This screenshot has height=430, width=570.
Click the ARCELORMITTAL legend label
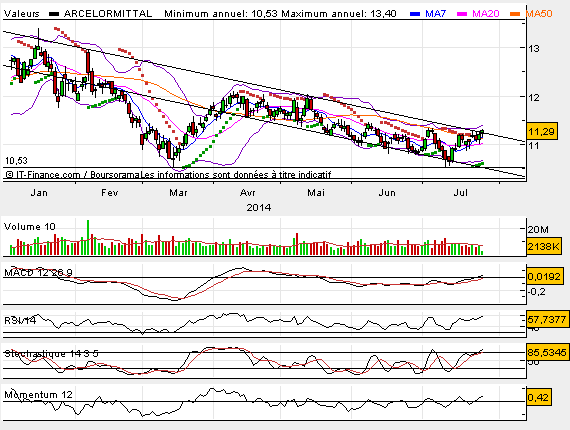(x=108, y=14)
